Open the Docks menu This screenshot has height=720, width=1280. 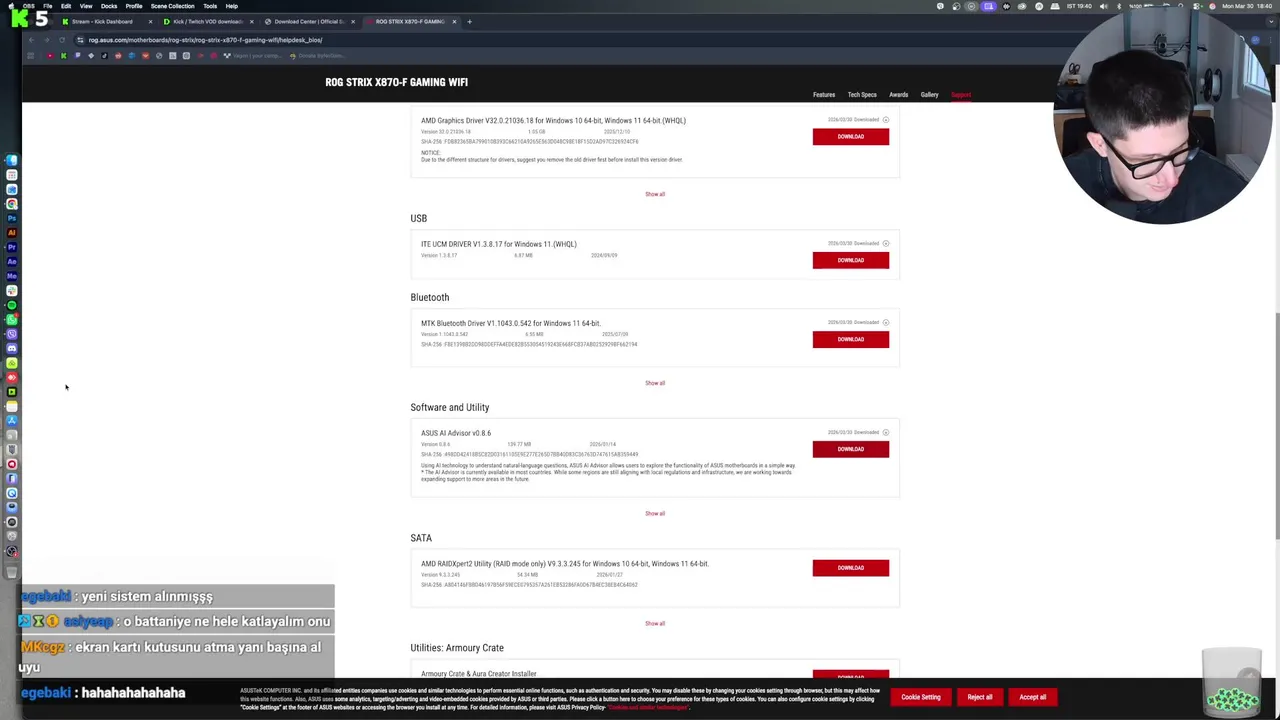(109, 6)
